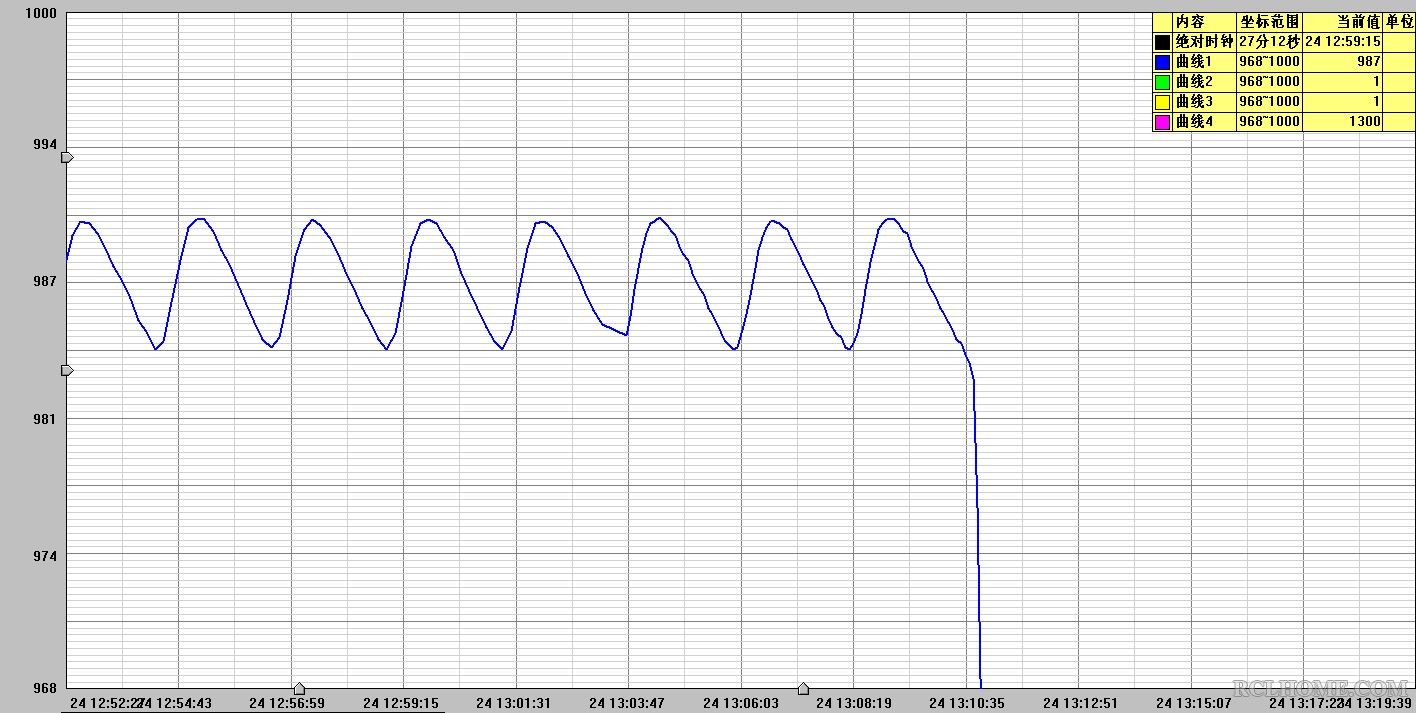Viewport: 1416px width, 713px height.
Task: Click the 内容 column header in legend
Action: pyautogui.click(x=1204, y=22)
